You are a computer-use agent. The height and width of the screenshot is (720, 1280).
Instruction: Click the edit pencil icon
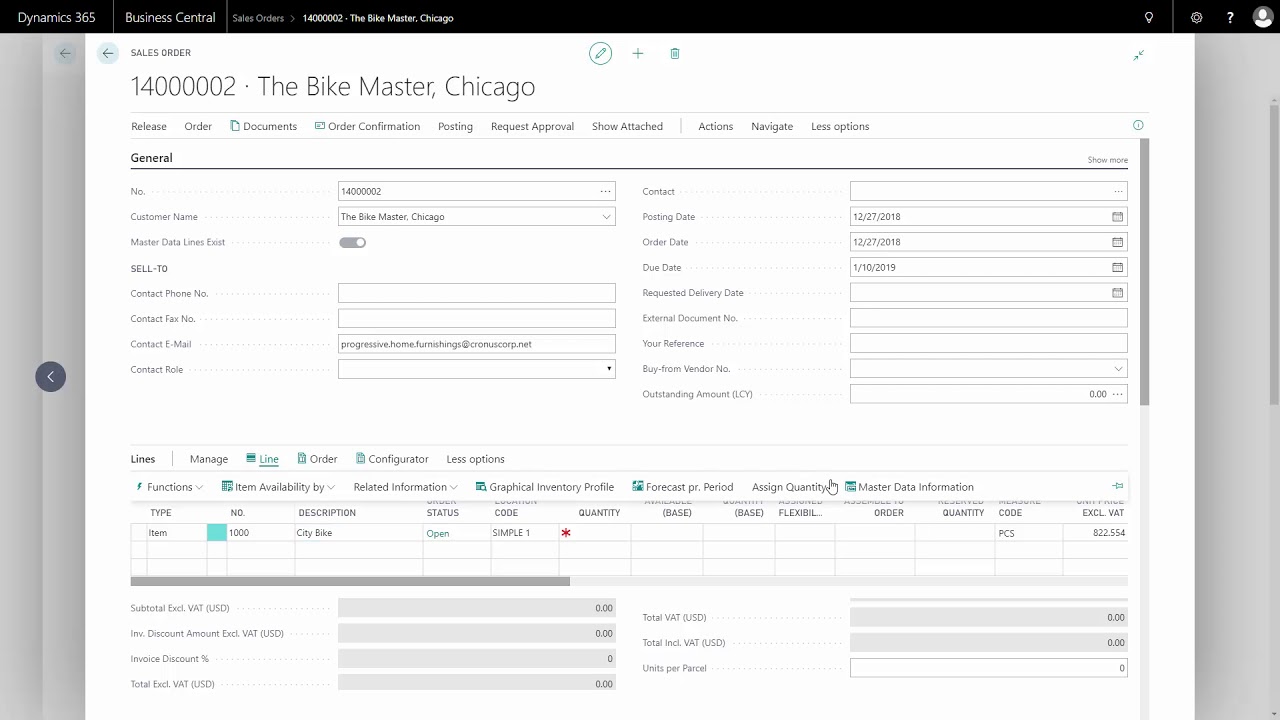click(x=600, y=54)
